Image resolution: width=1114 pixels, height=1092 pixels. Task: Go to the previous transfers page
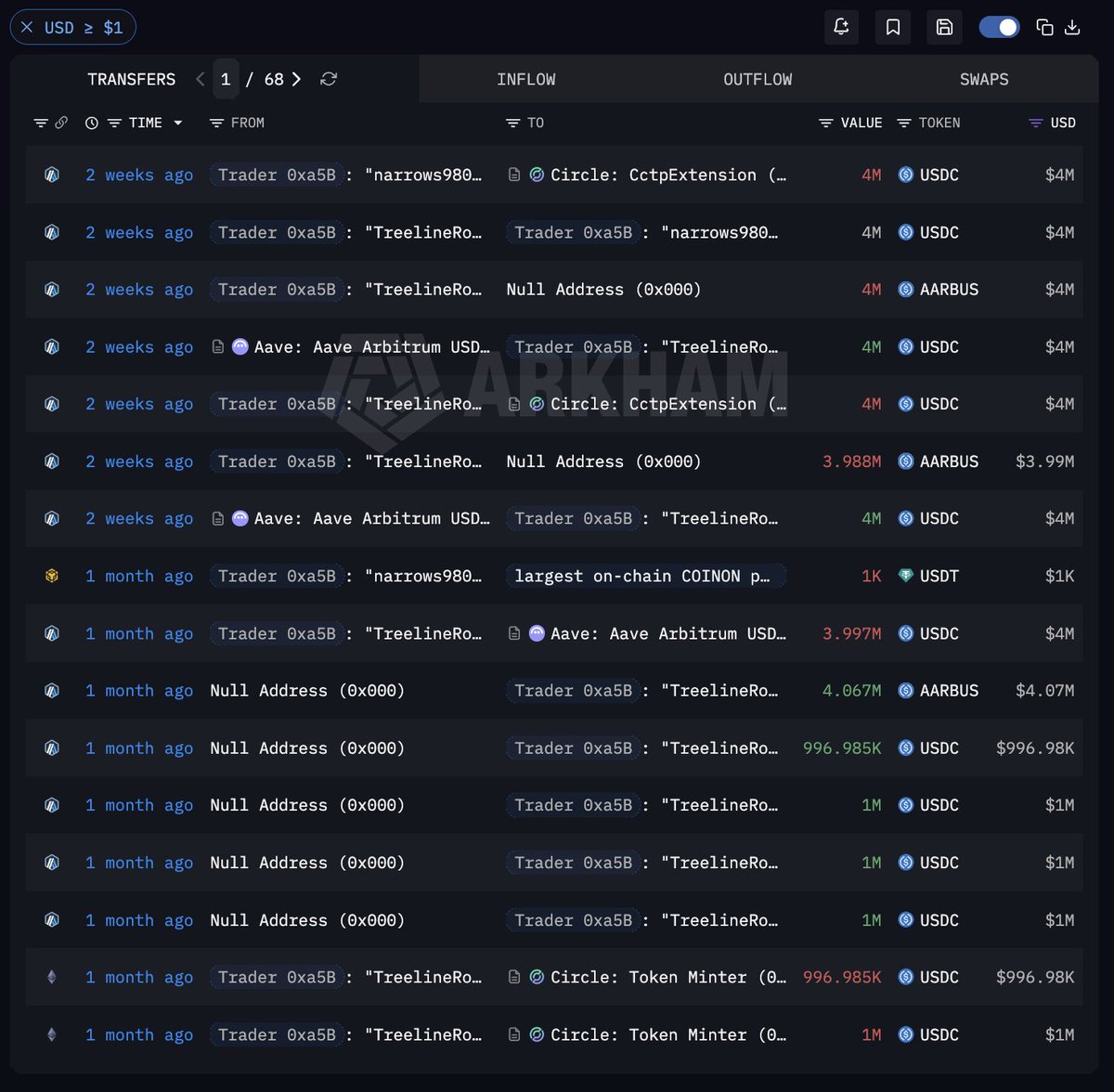201,79
